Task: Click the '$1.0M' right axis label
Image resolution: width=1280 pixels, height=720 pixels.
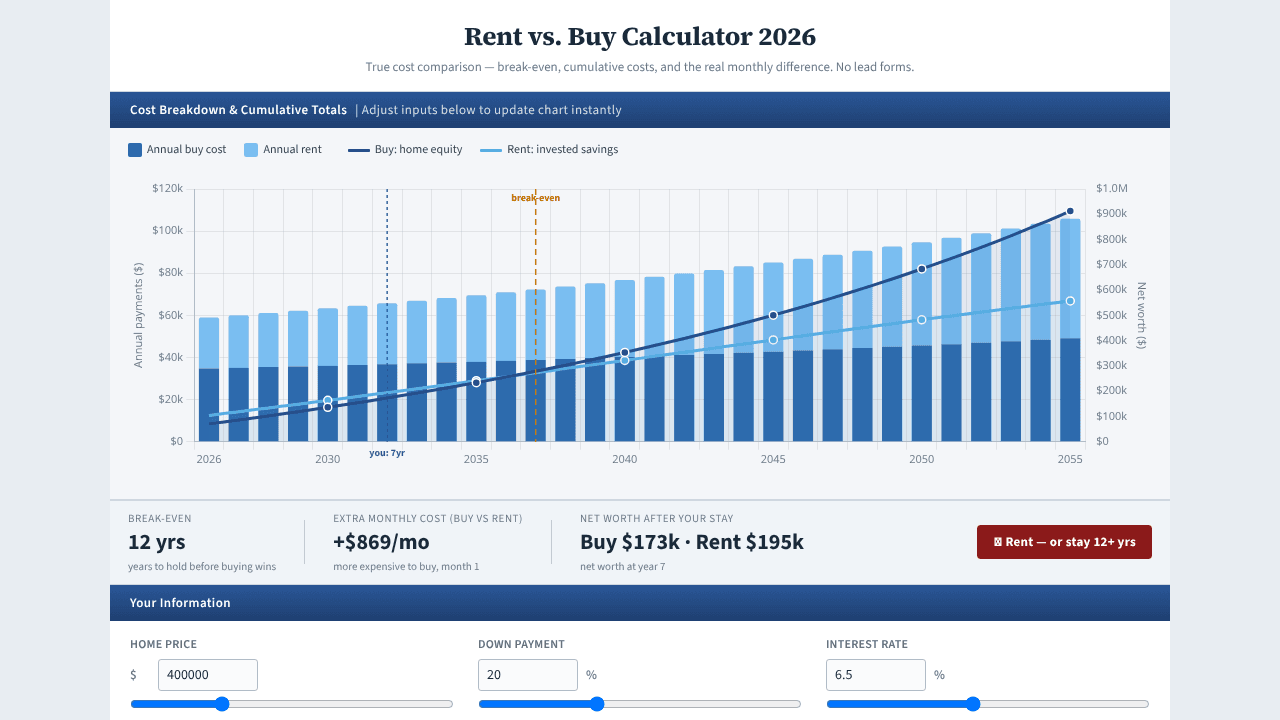Action: [x=1112, y=189]
